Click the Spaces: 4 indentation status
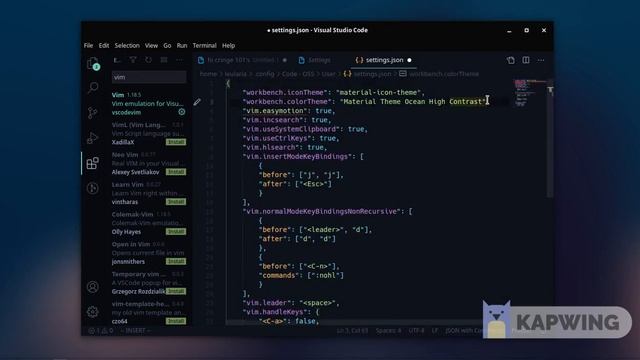This screenshot has width=640, height=360. click(388, 331)
